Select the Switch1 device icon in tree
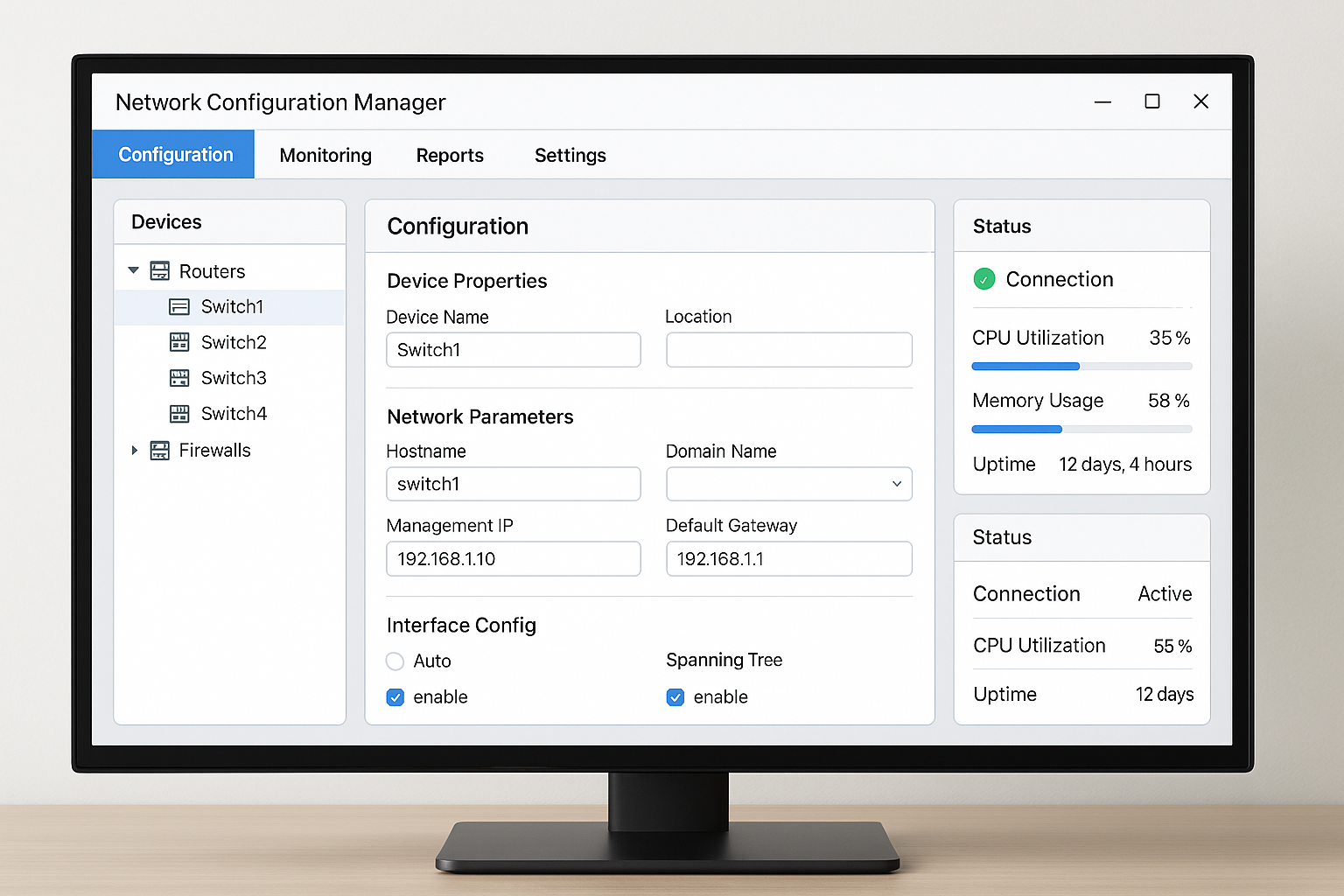Image resolution: width=1344 pixels, height=896 pixels. point(179,306)
